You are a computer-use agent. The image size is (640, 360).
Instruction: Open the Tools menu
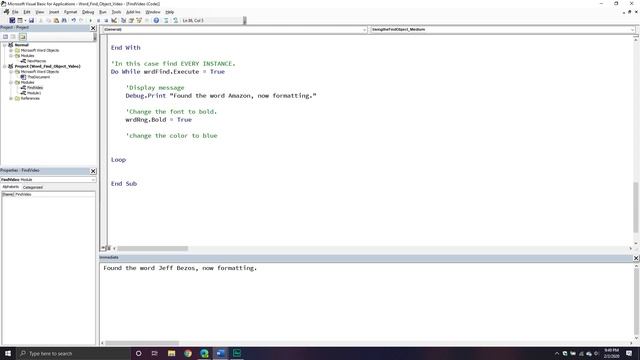pos(116,12)
